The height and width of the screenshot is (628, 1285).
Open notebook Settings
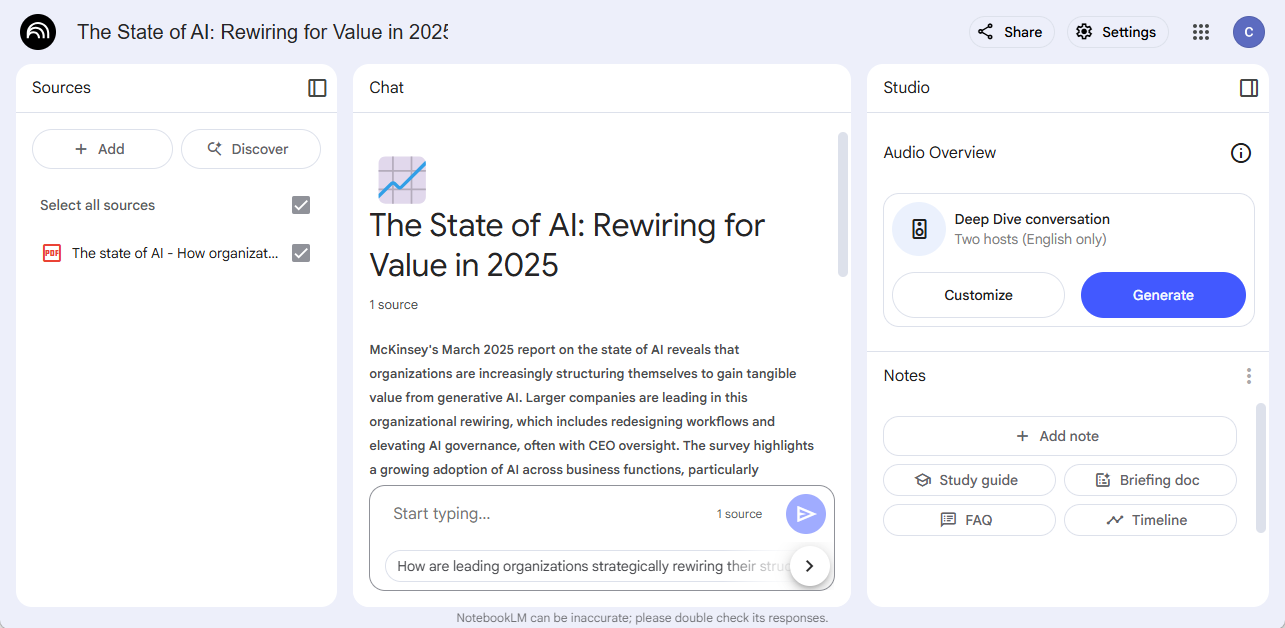[1117, 32]
